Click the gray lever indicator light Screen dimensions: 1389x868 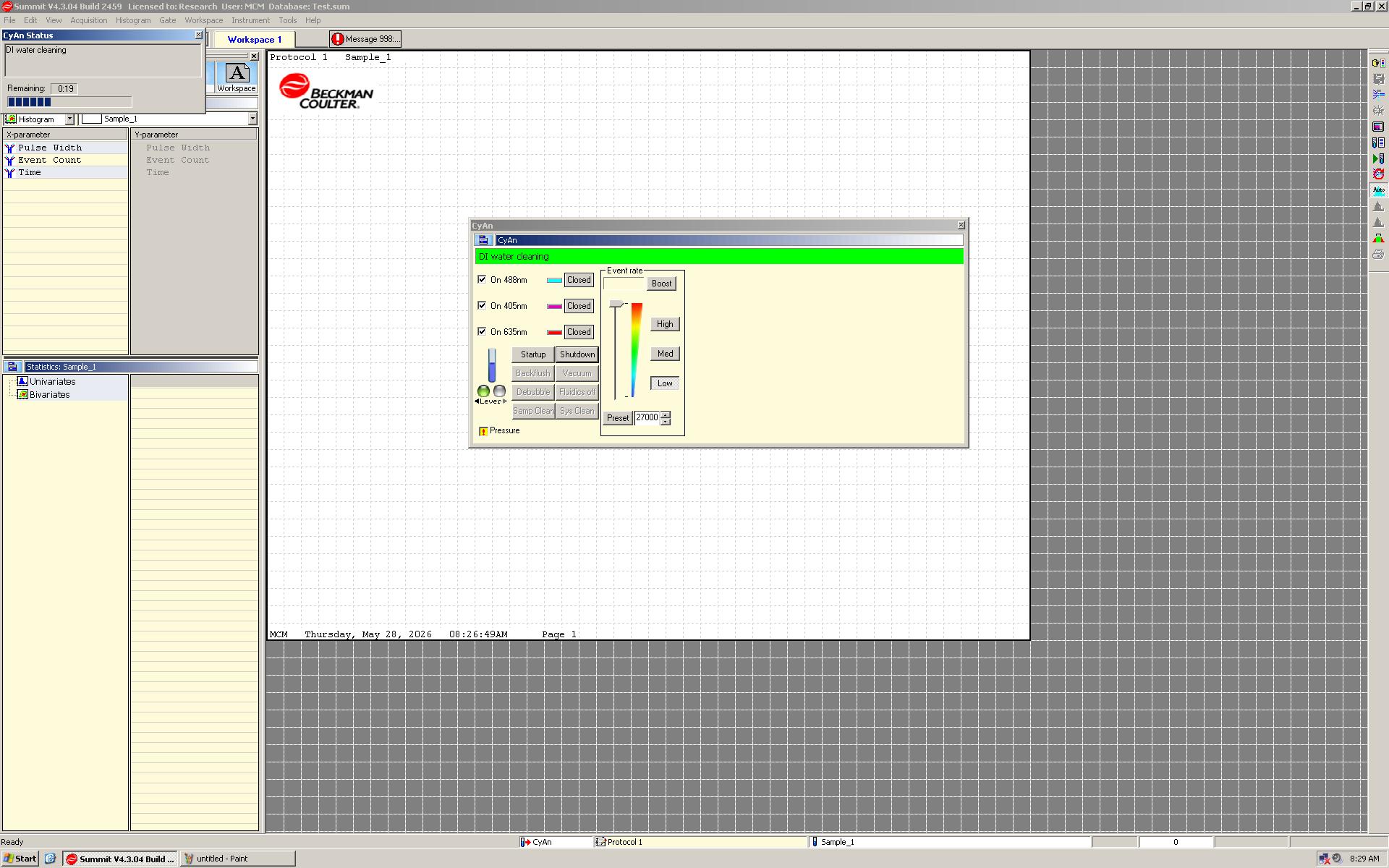coord(499,391)
